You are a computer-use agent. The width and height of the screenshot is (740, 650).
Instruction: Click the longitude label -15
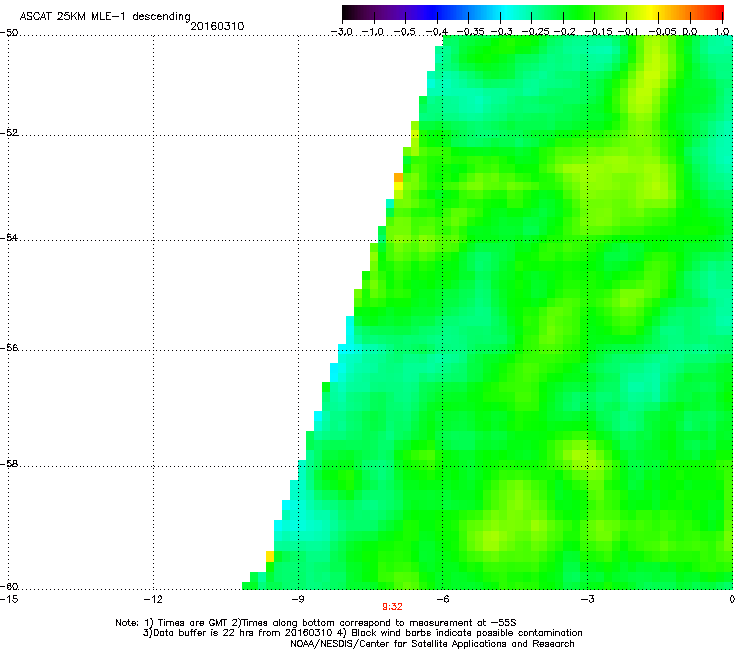(x=9, y=599)
